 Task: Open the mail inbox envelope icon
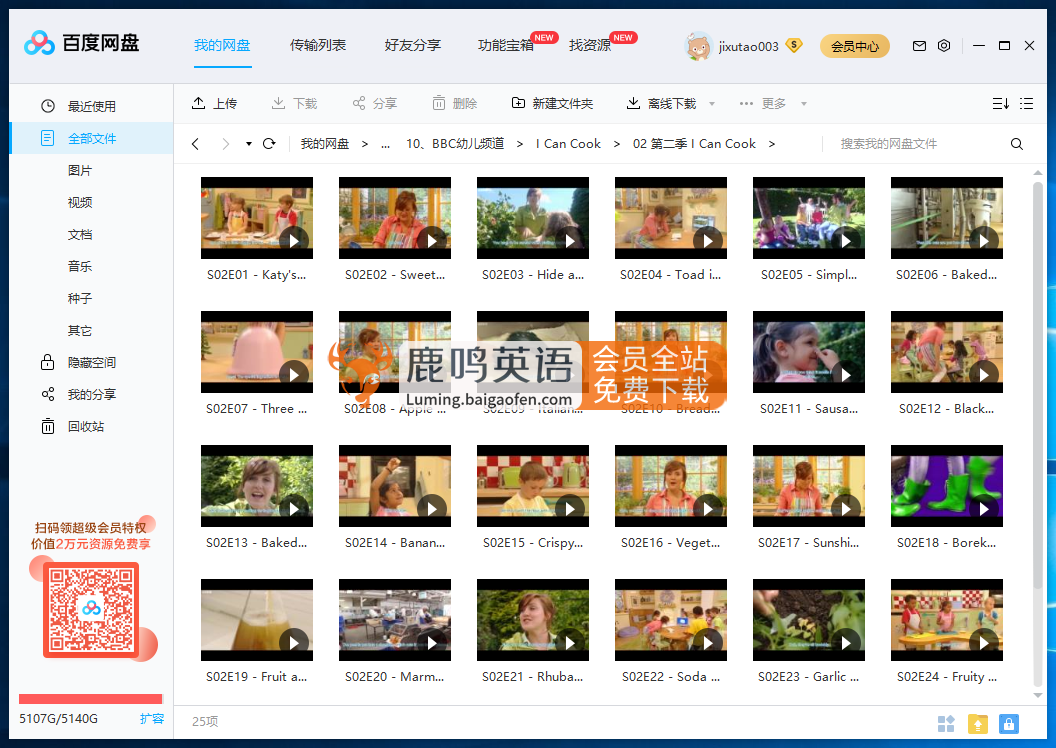tap(919, 46)
